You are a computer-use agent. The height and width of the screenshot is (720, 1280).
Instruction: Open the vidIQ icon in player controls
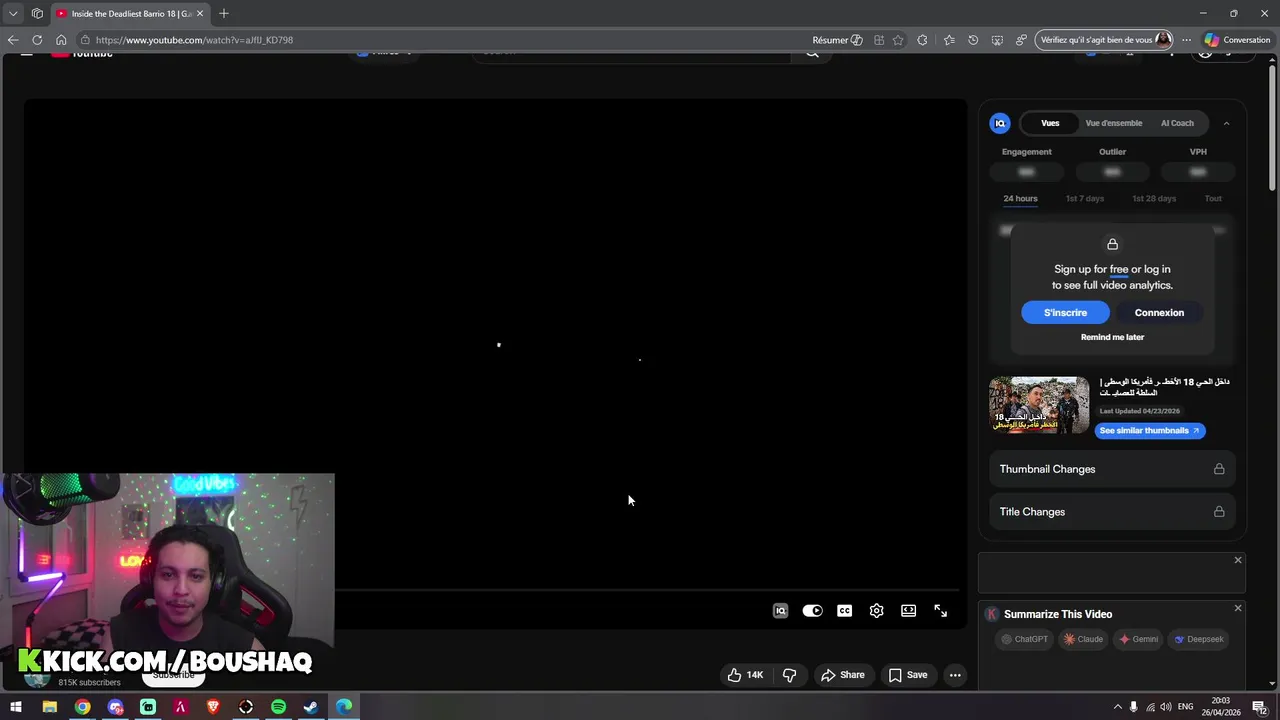click(780, 611)
